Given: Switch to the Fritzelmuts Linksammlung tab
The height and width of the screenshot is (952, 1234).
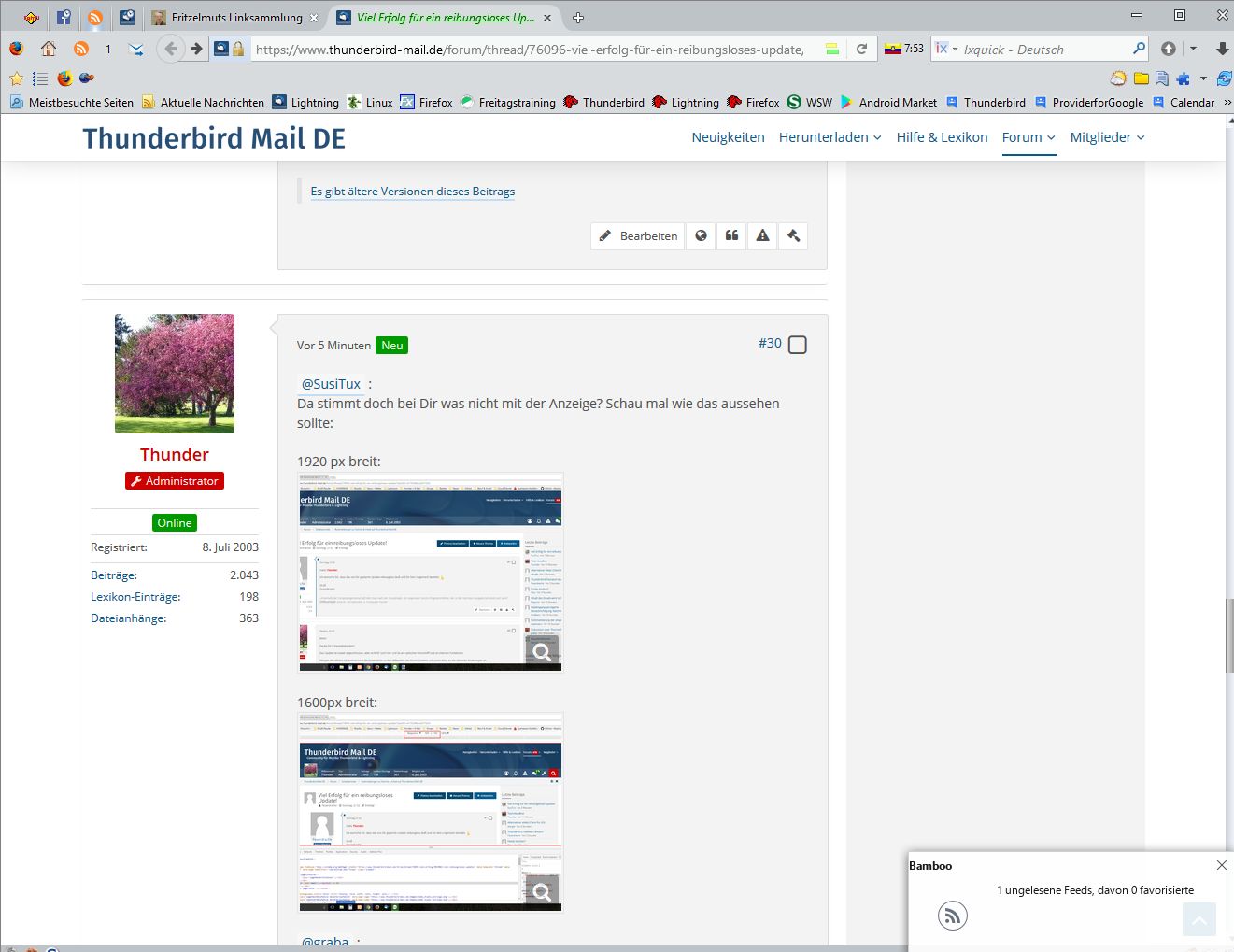Looking at the screenshot, I should 235,18.
